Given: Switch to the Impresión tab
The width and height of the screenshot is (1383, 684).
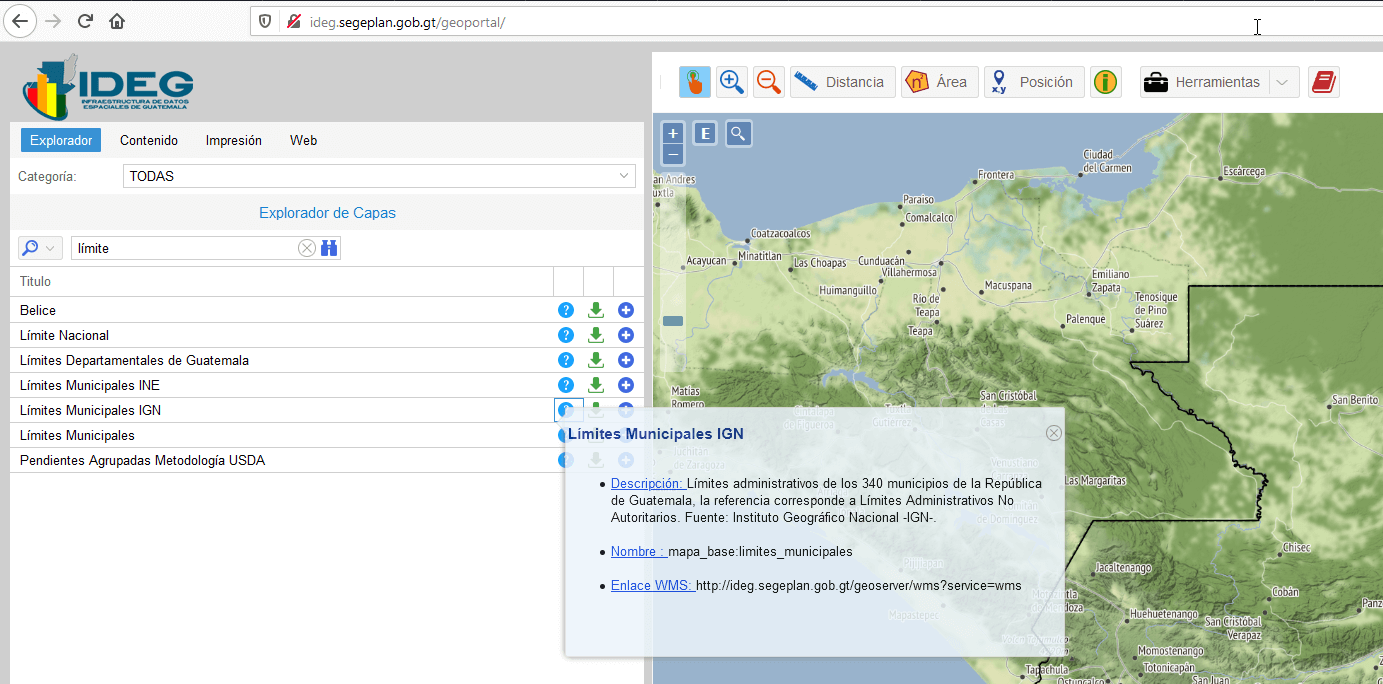Looking at the screenshot, I should point(233,140).
